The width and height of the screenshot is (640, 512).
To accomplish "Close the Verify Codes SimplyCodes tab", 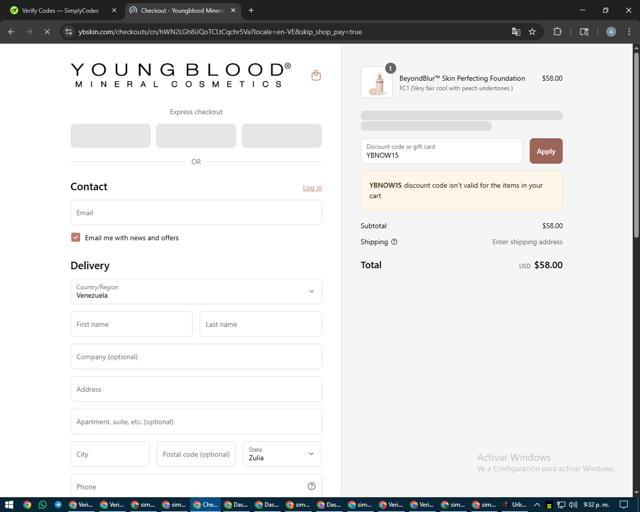I will click(x=114, y=11).
